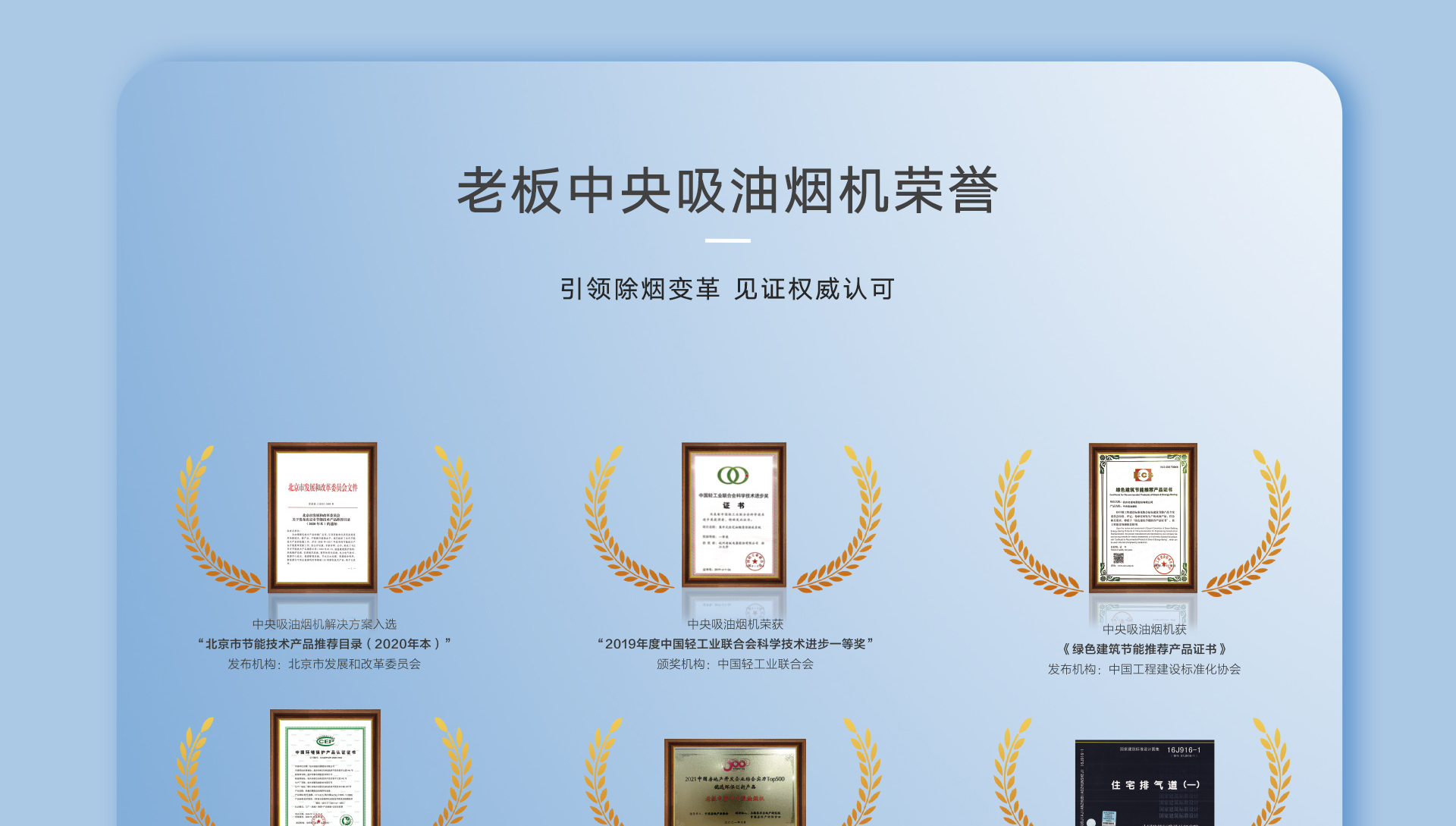Click the caption 北京市节能技术产品推荐目录（2020年本）

(325, 644)
